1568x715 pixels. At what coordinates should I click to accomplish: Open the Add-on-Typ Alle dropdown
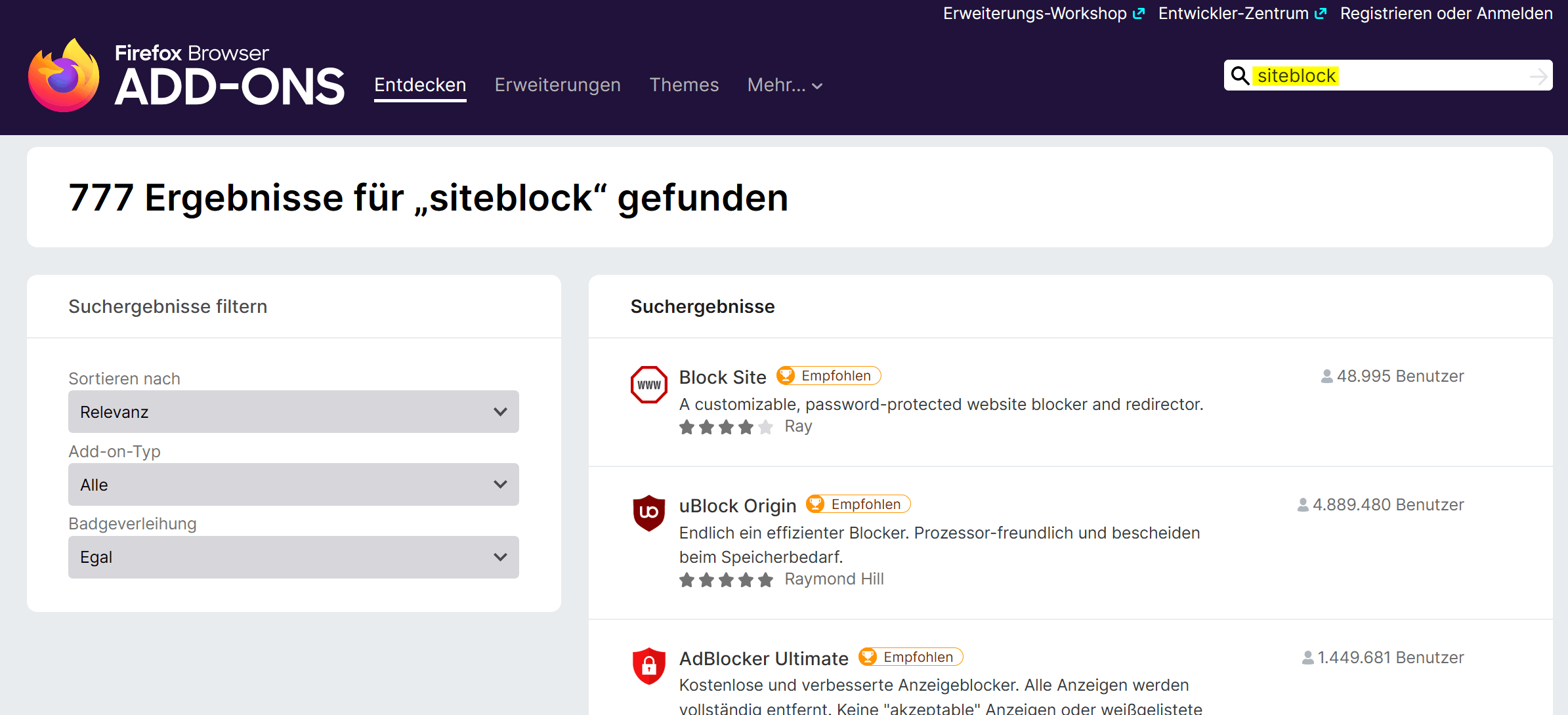(293, 485)
